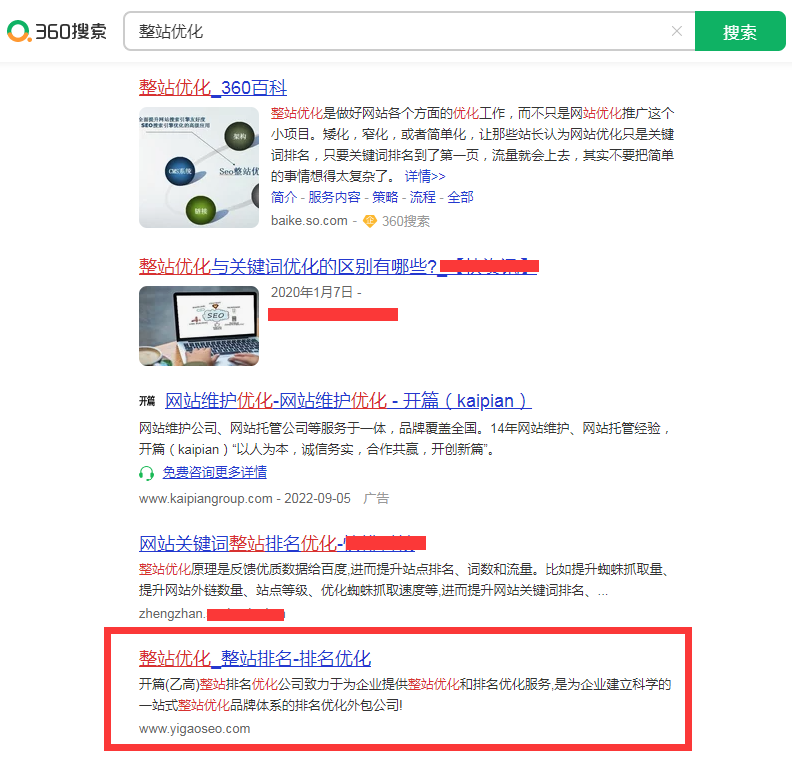Click the 详情>> link
The width and height of the screenshot is (792, 757).
coord(425,176)
